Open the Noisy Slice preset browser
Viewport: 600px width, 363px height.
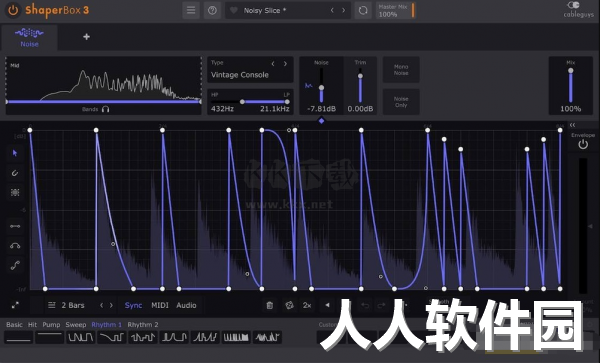point(265,11)
